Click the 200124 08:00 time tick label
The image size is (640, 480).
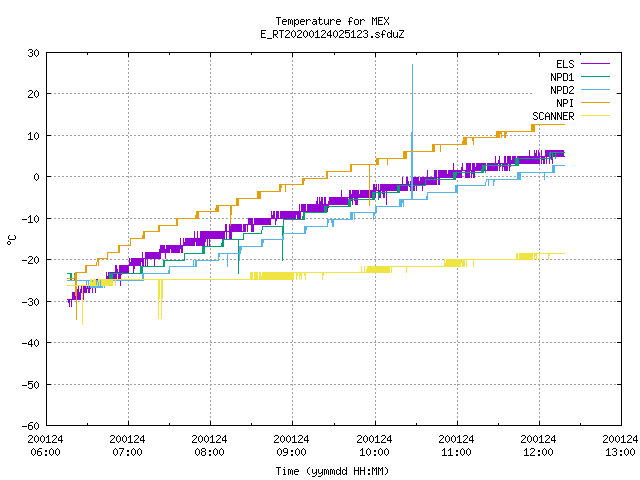tap(209, 446)
